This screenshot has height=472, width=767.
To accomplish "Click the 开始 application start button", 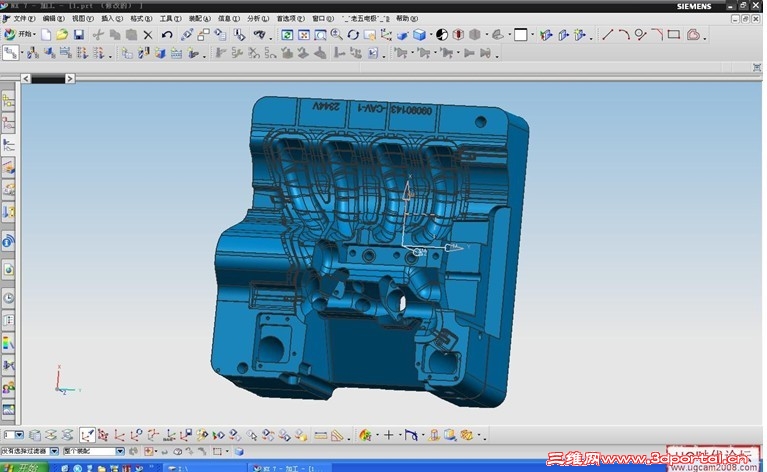I will (18, 35).
